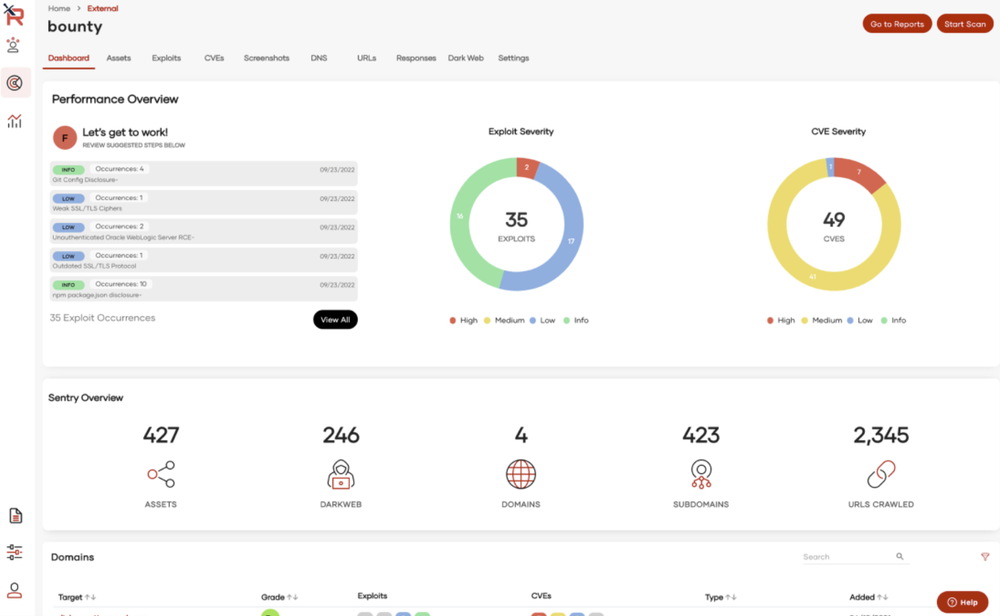The image size is (1000, 616).
Task: Open the Outdated SSL/TLS Protocol row
Action: point(203,260)
